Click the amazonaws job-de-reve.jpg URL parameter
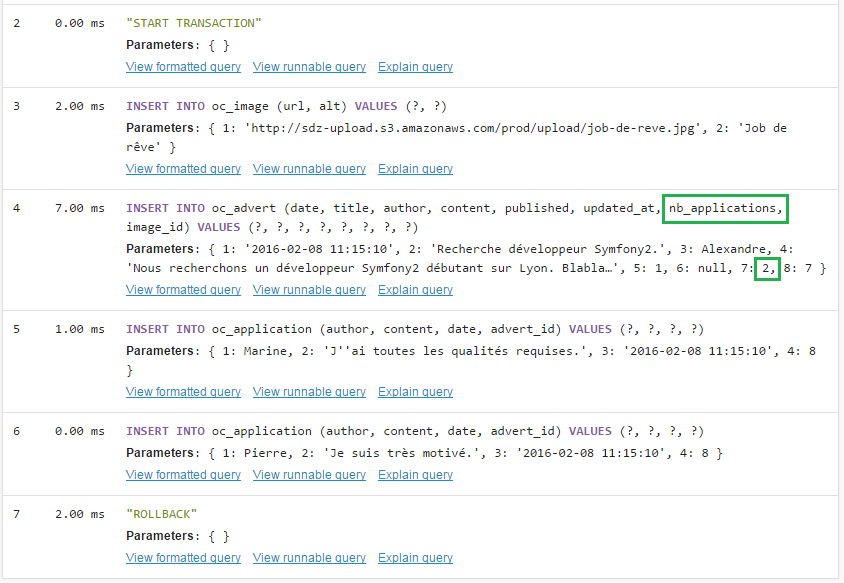Image resolution: width=844 pixels, height=583 pixels. pos(476,128)
